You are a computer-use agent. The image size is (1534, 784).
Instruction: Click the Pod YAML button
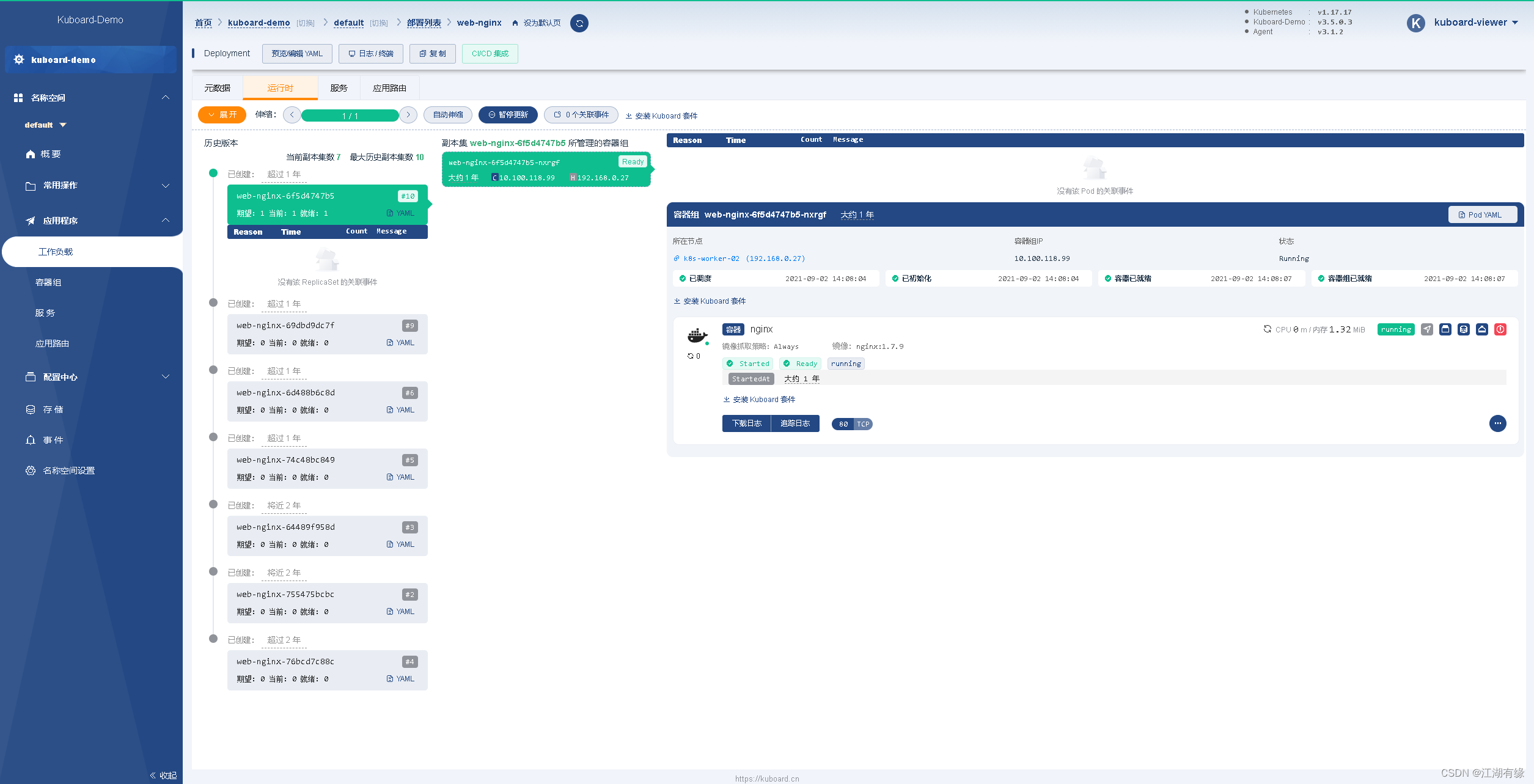pos(1482,214)
